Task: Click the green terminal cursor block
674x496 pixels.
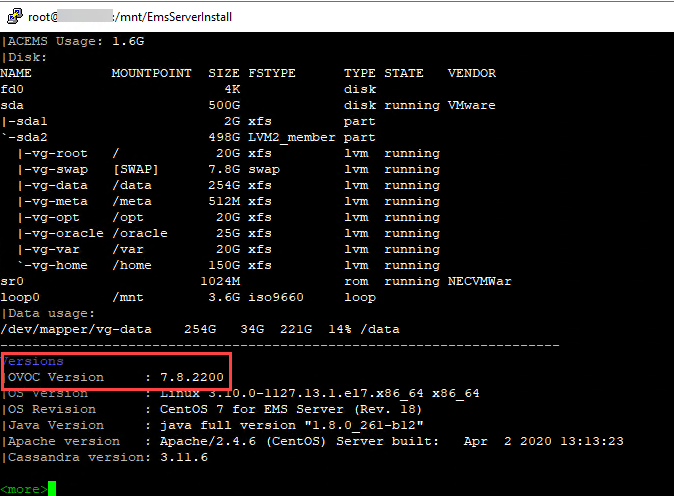Action: click(52, 489)
